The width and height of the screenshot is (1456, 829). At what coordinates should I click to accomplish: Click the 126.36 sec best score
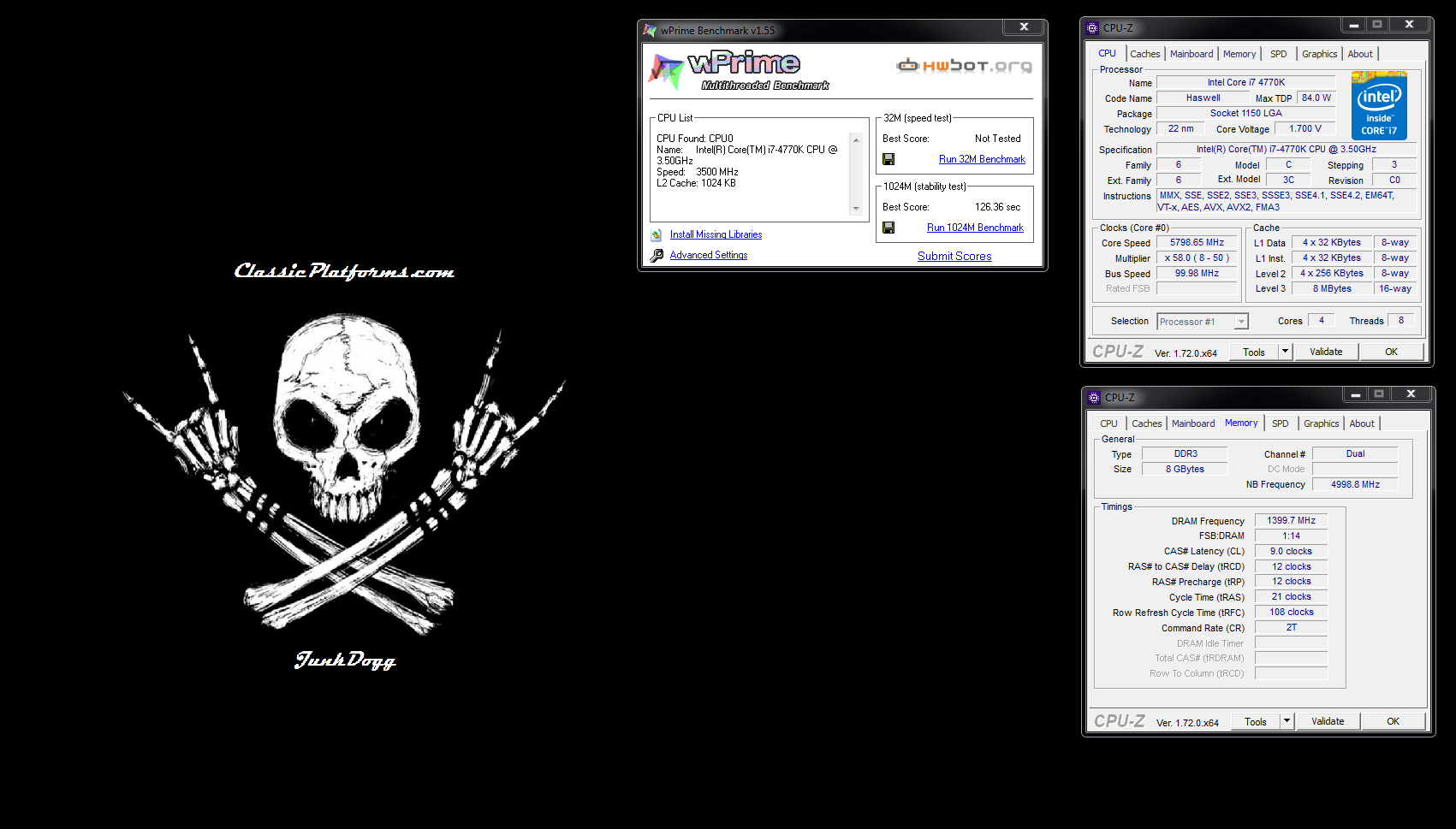click(x=997, y=207)
